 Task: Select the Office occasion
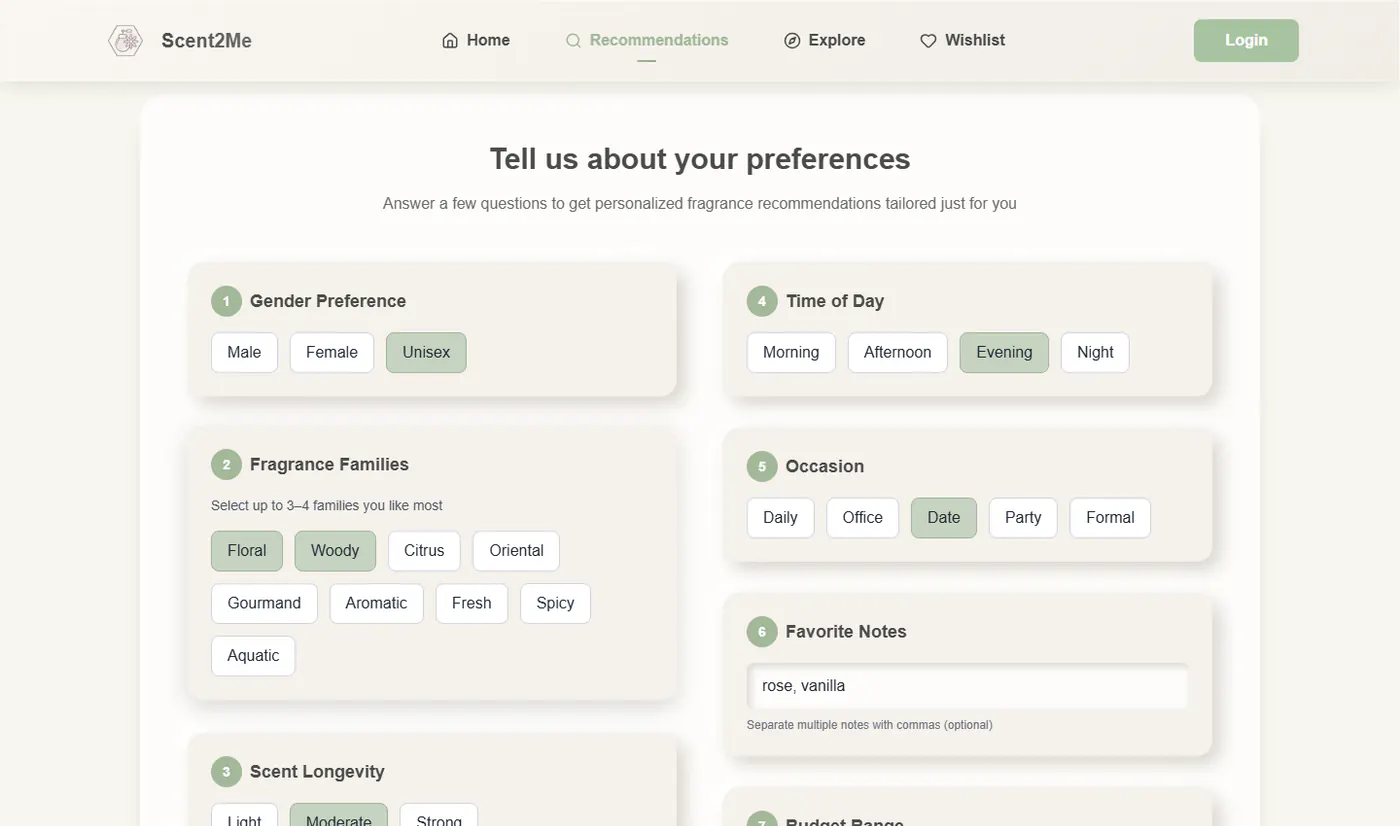pyautogui.click(x=862, y=518)
